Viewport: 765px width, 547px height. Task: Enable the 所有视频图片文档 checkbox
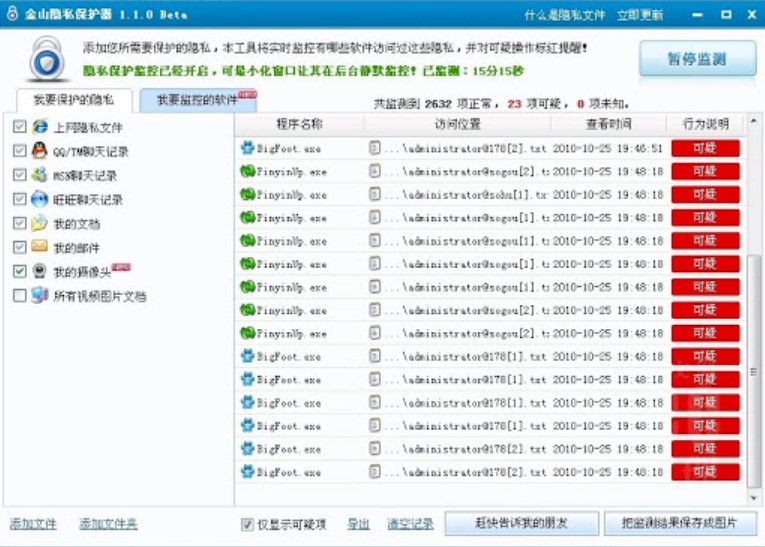point(20,295)
